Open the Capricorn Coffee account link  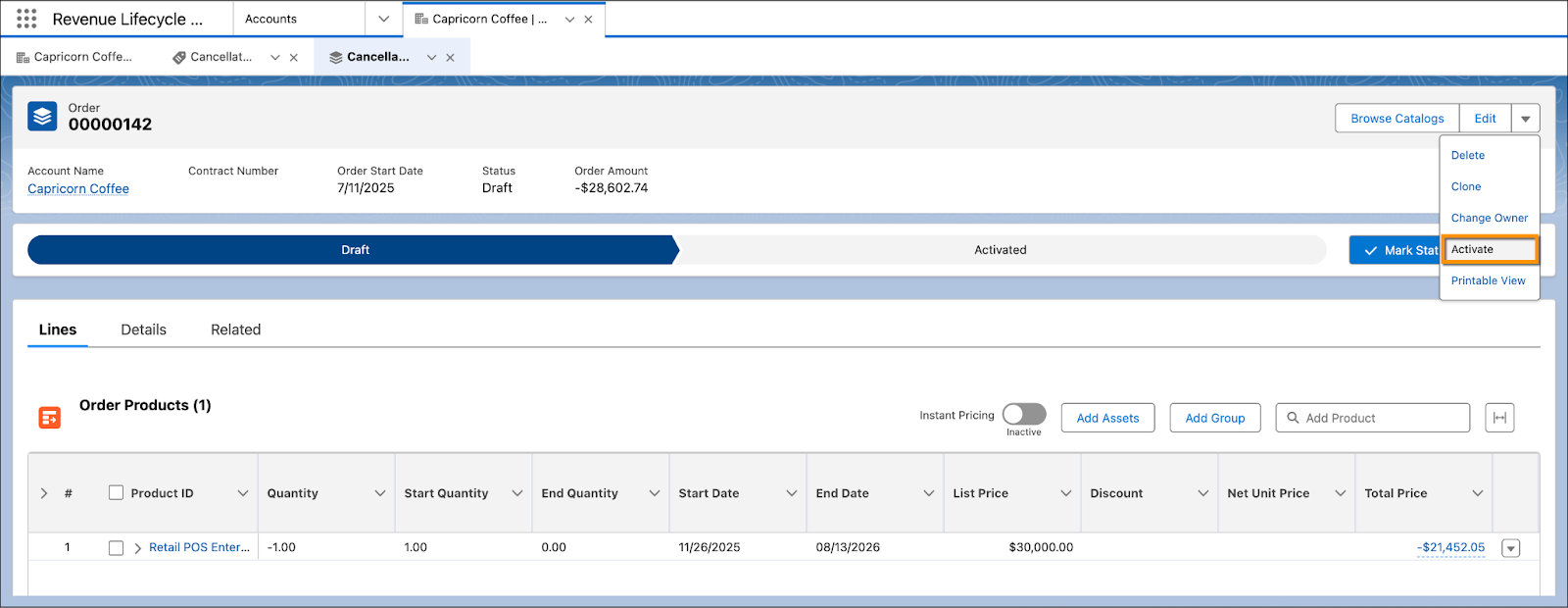(78, 189)
